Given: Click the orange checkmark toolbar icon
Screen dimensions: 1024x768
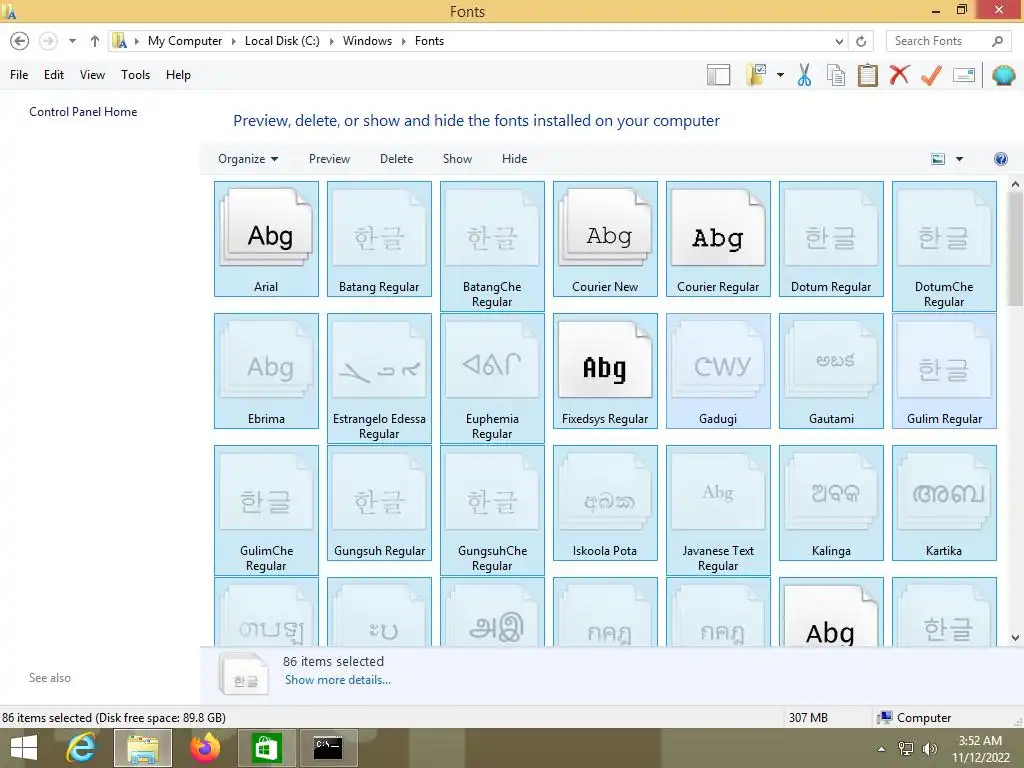Looking at the screenshot, I should tap(931, 75).
